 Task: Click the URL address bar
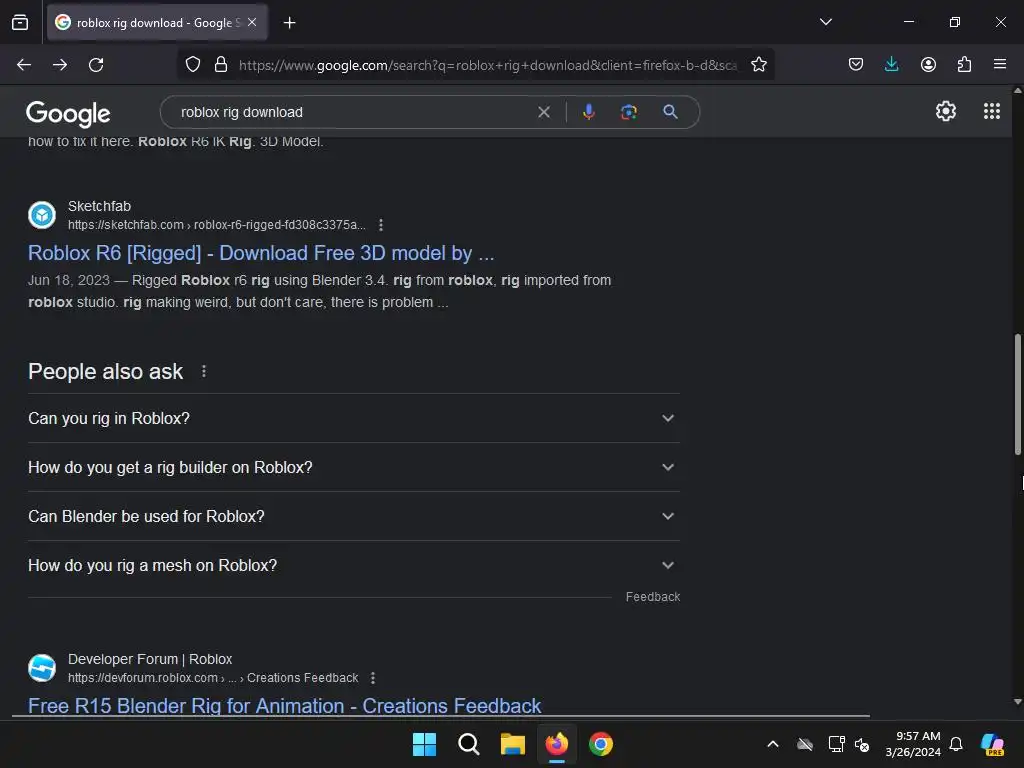[x=488, y=65]
